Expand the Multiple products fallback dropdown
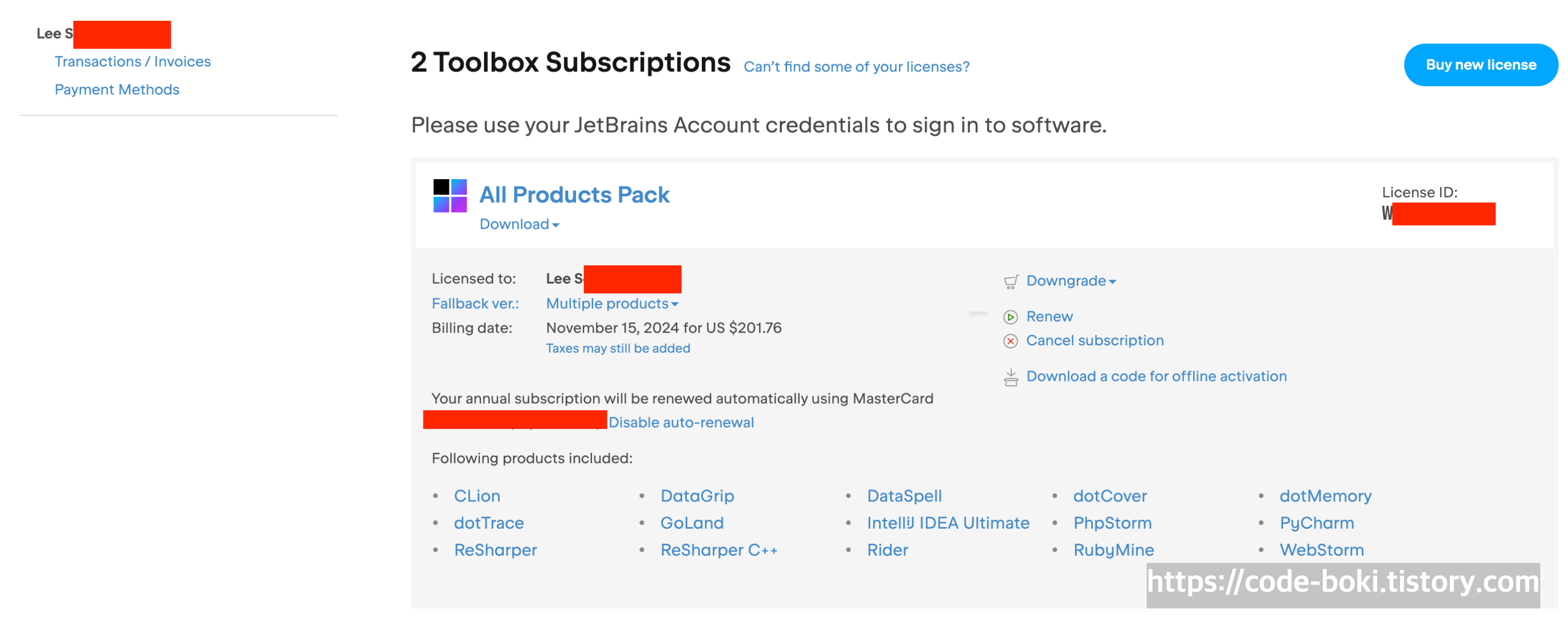The height and width of the screenshot is (619, 1568). pyautogui.click(x=612, y=303)
